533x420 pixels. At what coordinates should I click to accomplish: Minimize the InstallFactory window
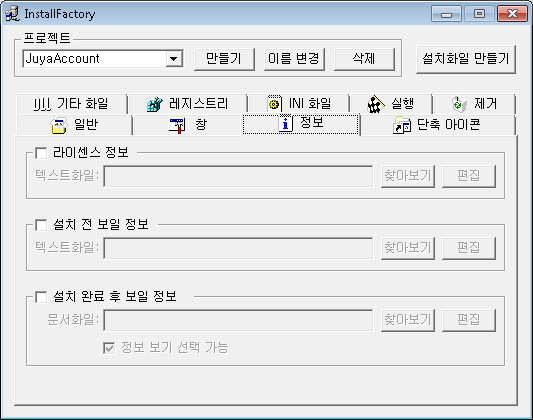[x=446, y=14]
